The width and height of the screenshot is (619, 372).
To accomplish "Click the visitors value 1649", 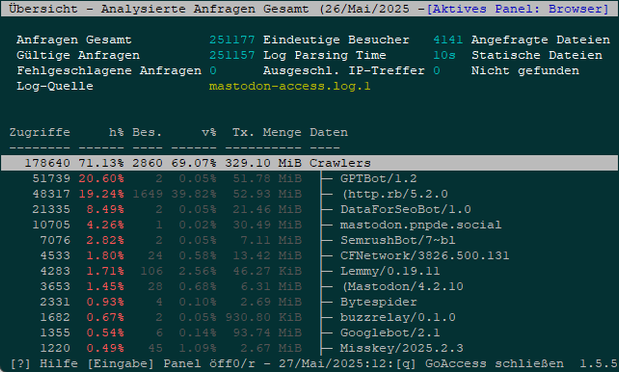I will click(x=147, y=194).
